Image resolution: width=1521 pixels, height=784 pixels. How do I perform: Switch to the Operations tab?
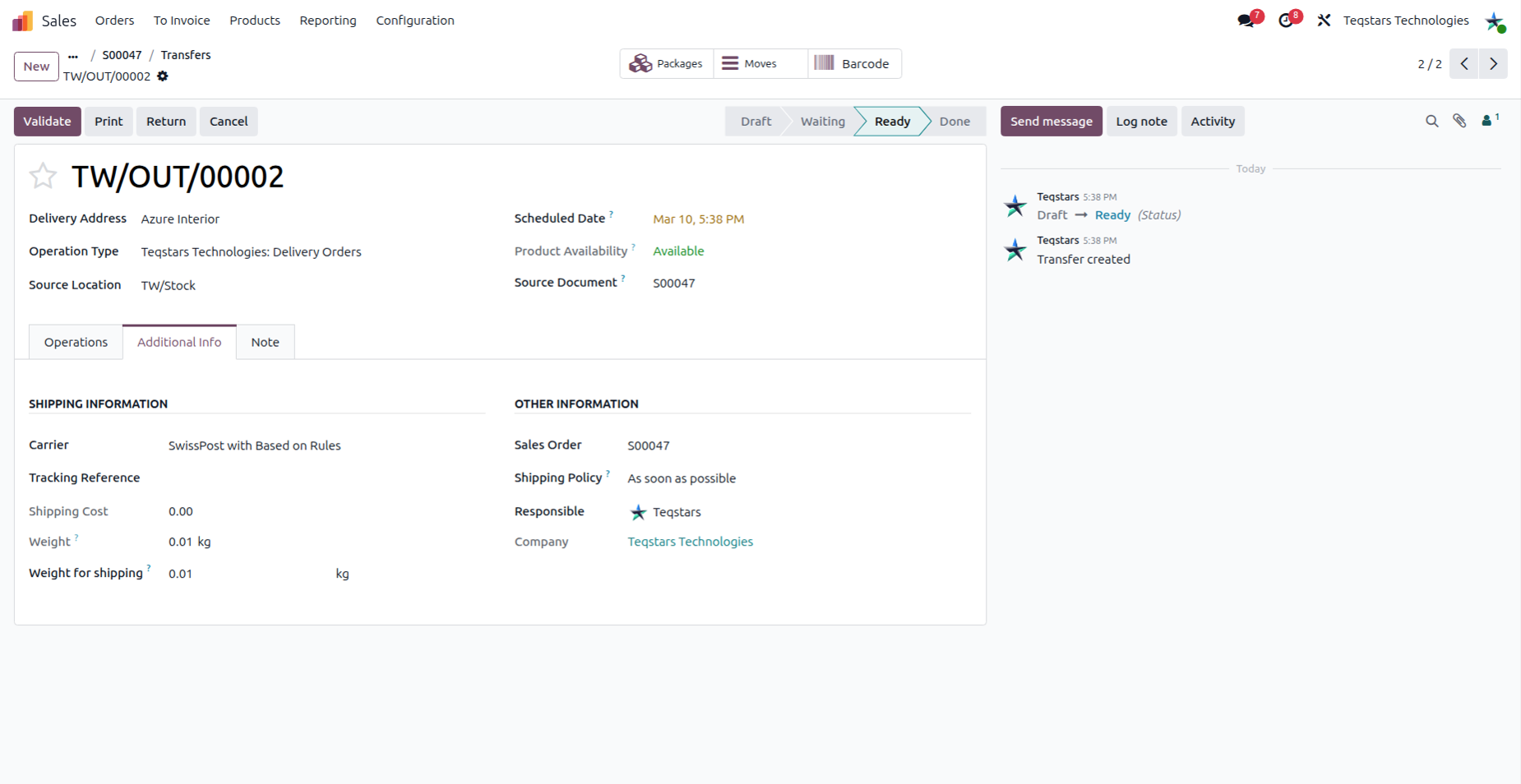tap(76, 342)
